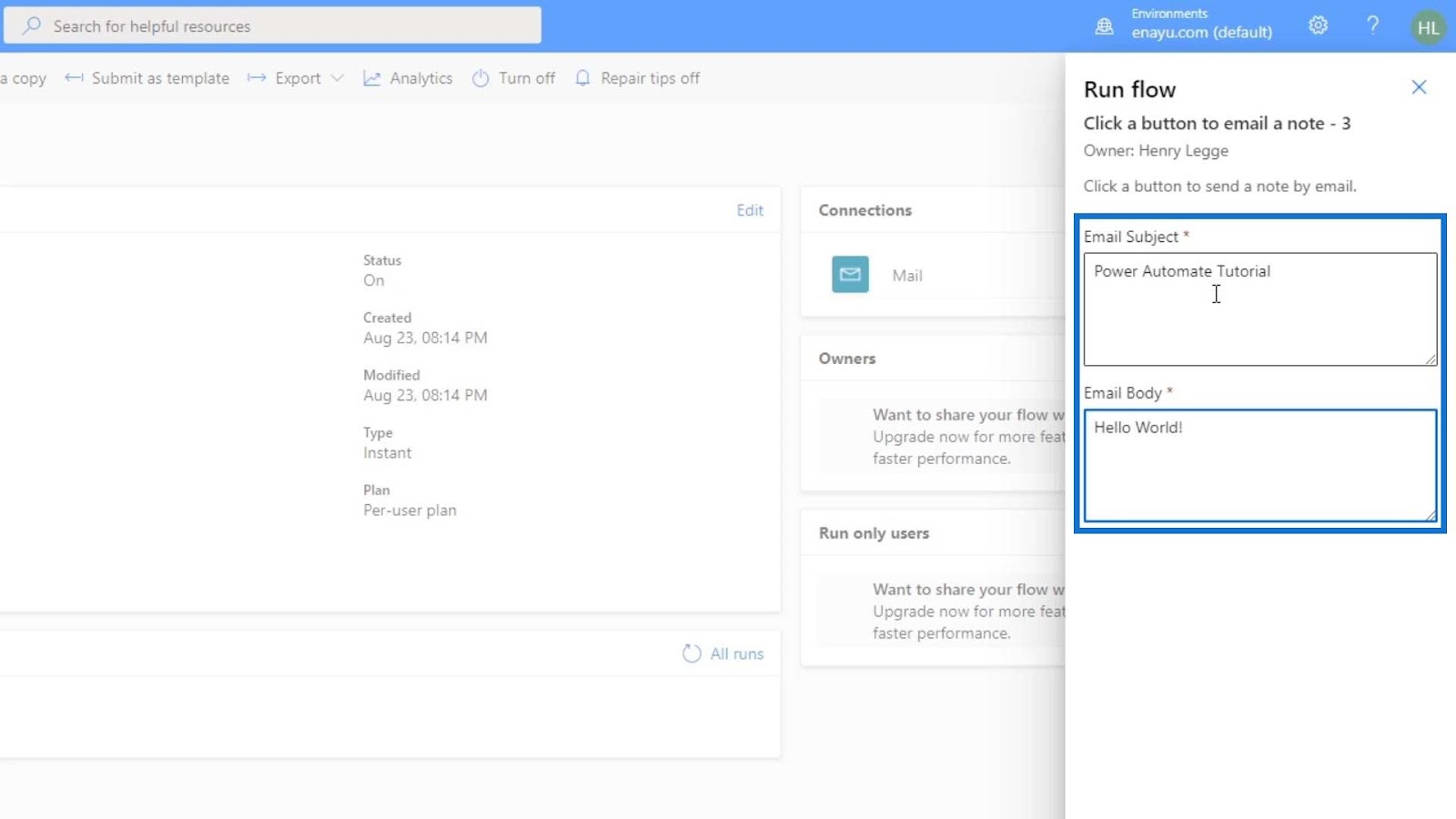
Task: Click the Run only users heading
Action: 874,533
